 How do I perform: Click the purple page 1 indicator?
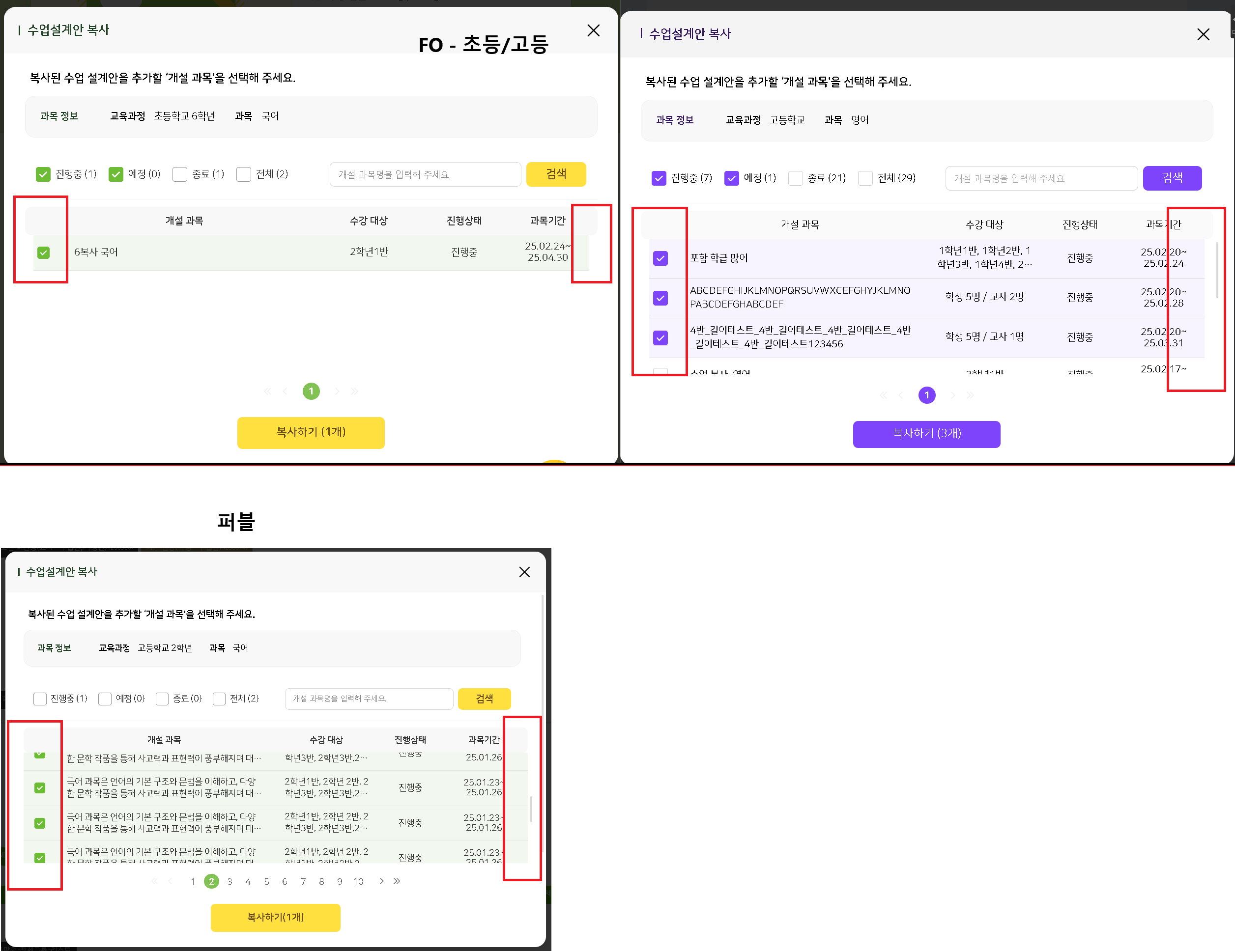pos(926,395)
